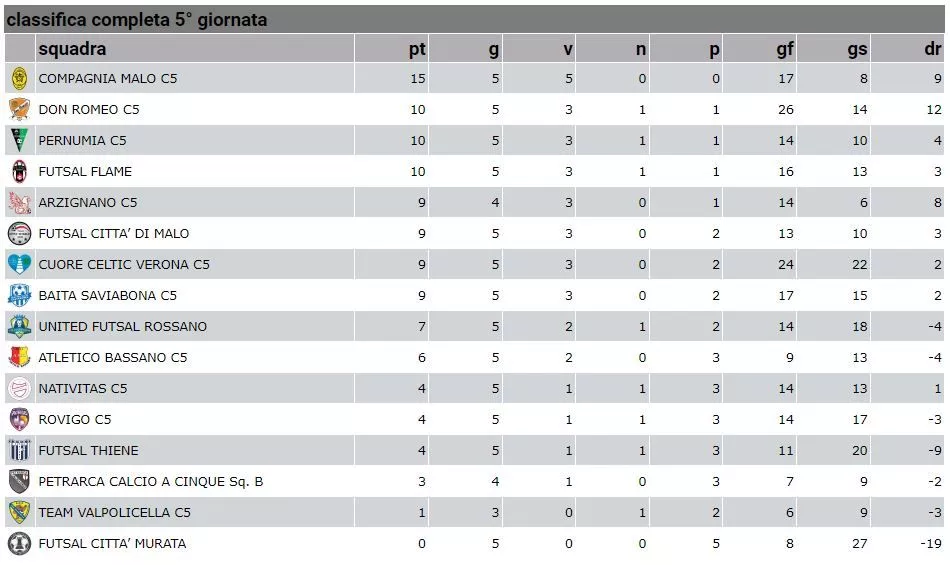This screenshot has height=565, width=950.
Task: Select the Cuore Celtic Verona heart logo
Action: point(19,265)
